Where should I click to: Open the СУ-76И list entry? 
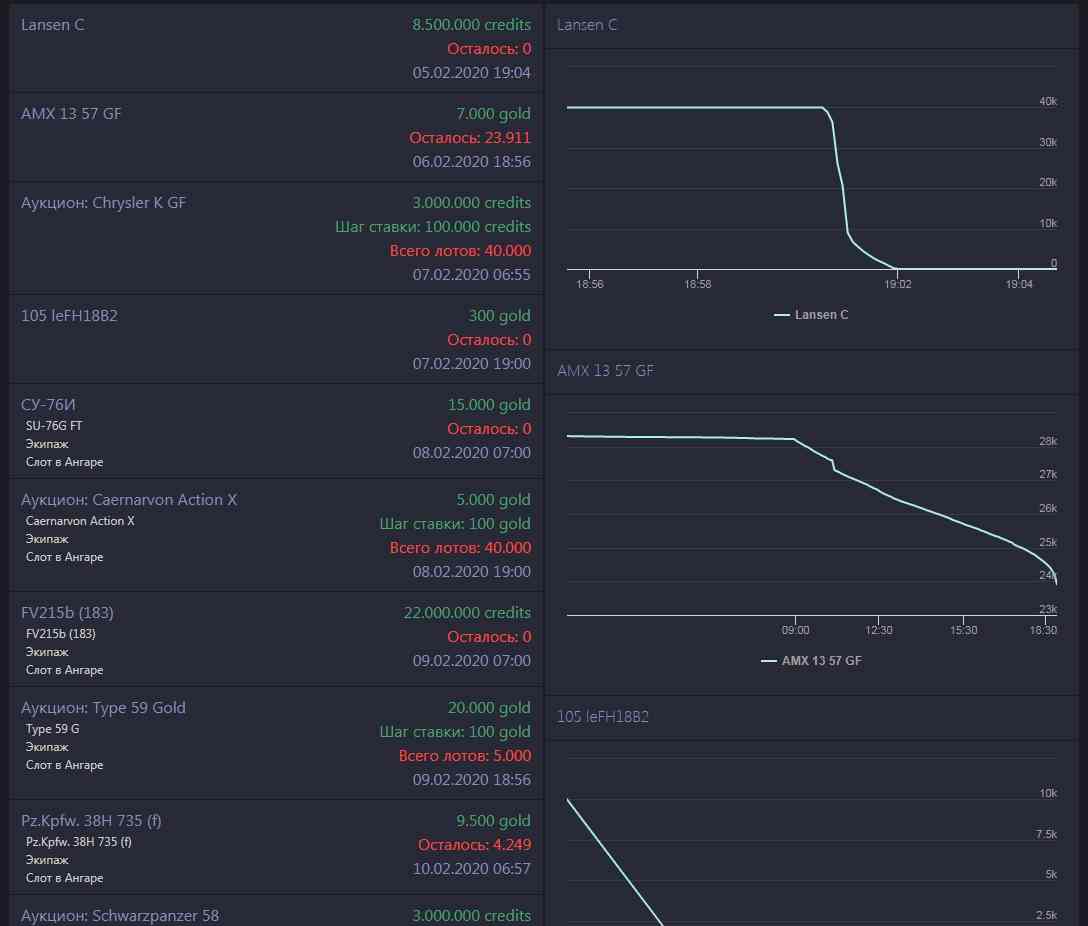tap(48, 405)
